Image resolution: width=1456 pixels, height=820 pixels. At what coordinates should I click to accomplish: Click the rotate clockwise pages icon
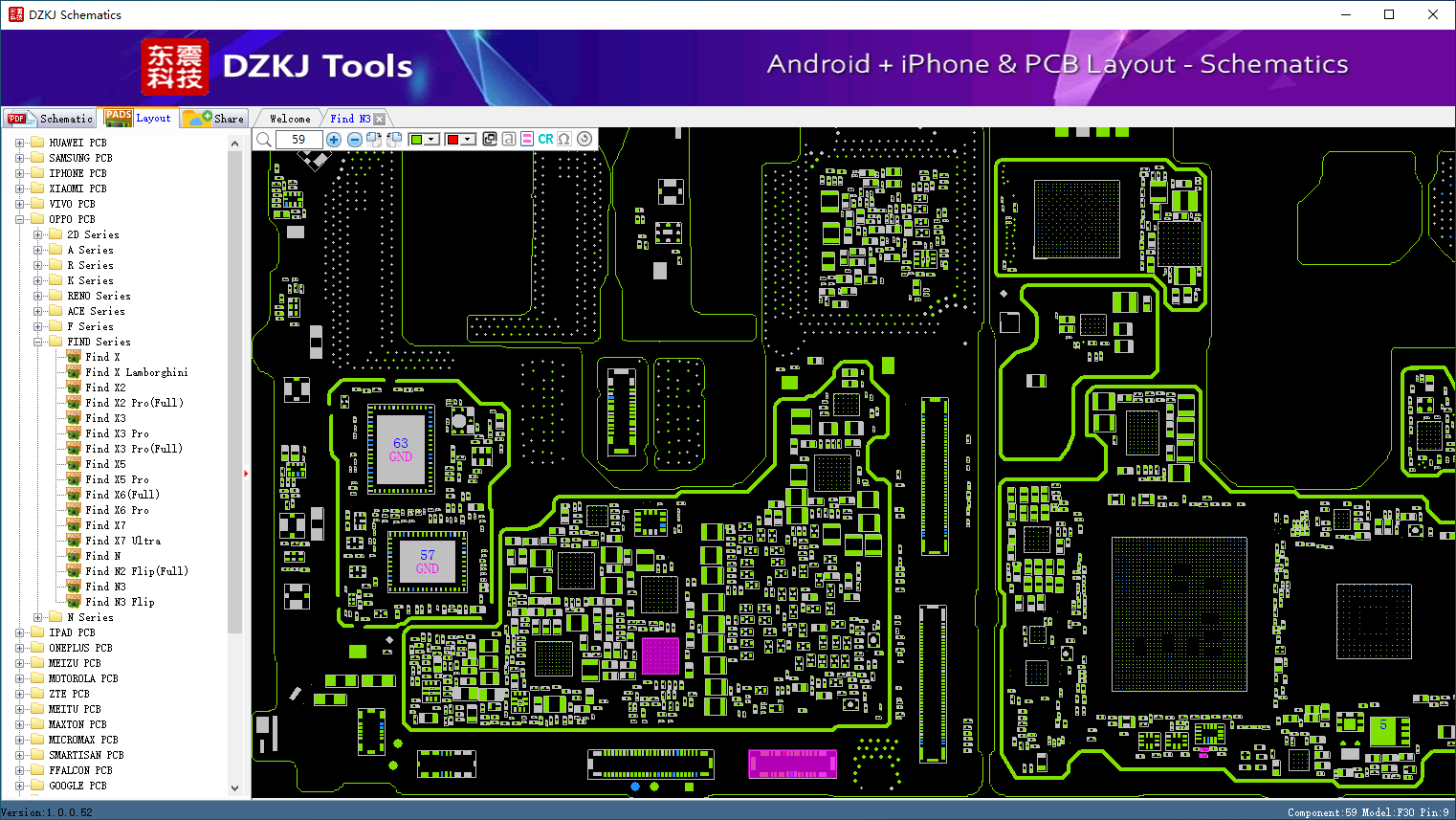374,140
